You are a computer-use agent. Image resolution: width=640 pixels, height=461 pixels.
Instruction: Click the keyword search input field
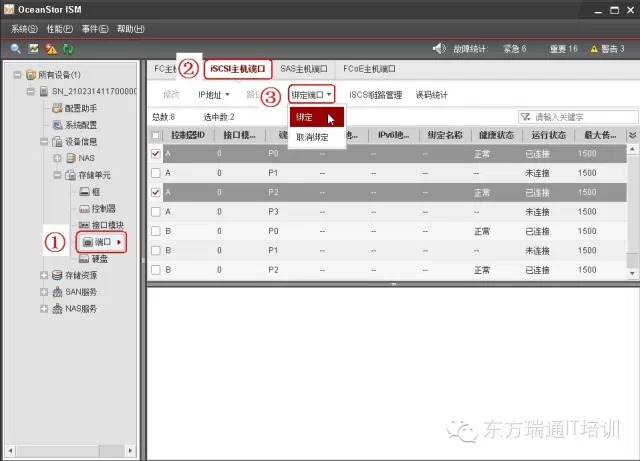click(578, 117)
